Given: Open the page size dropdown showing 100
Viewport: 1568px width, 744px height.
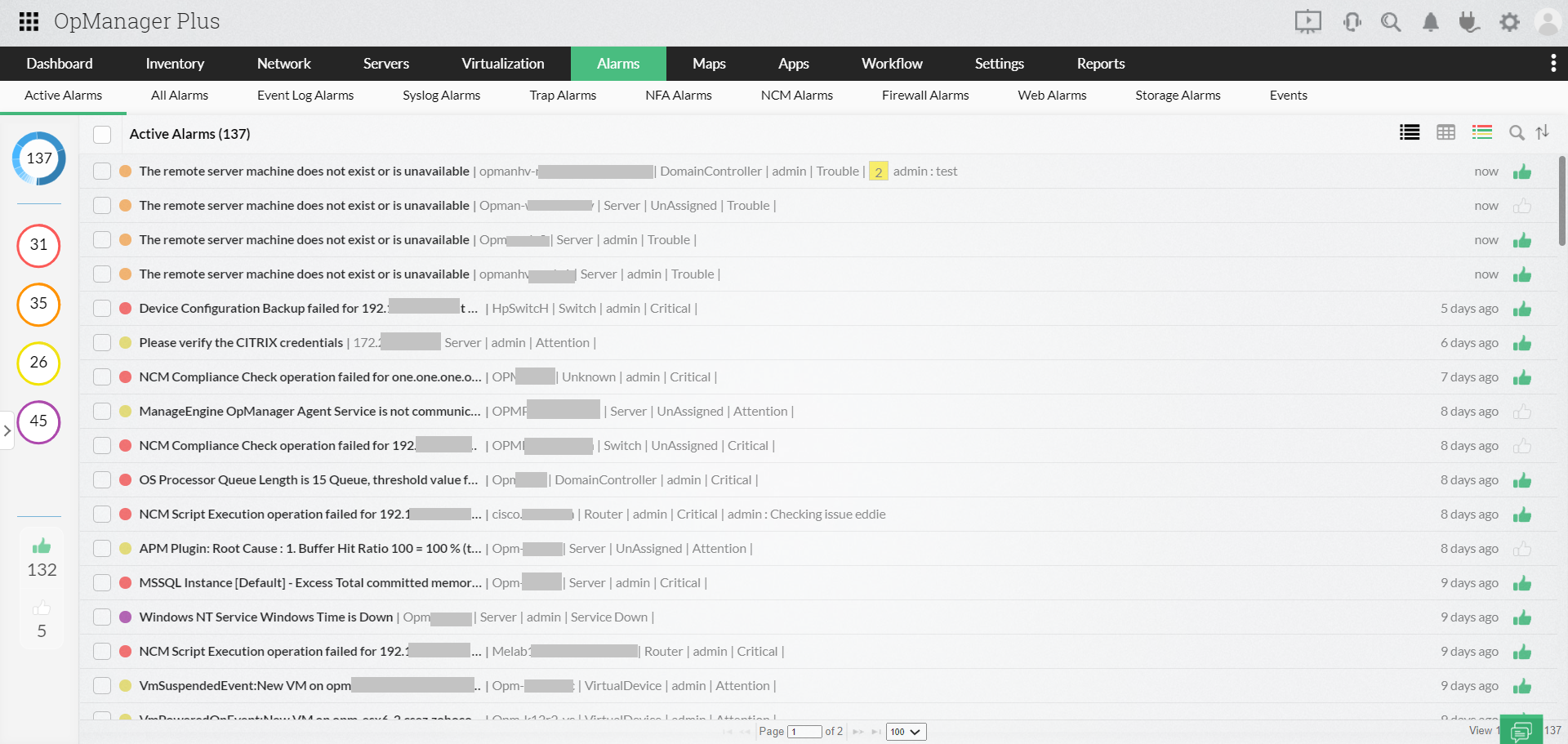Looking at the screenshot, I should coord(906,732).
